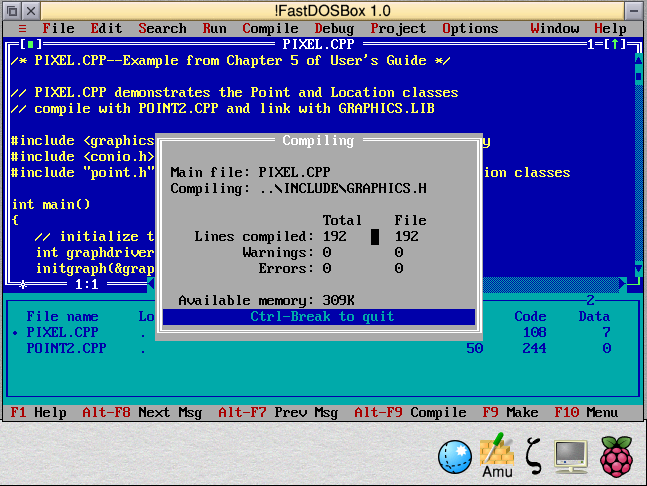Screen dimensions: 647x486
Task: Click the PIXEL.CPP editor close box
Action: tap(31, 44)
